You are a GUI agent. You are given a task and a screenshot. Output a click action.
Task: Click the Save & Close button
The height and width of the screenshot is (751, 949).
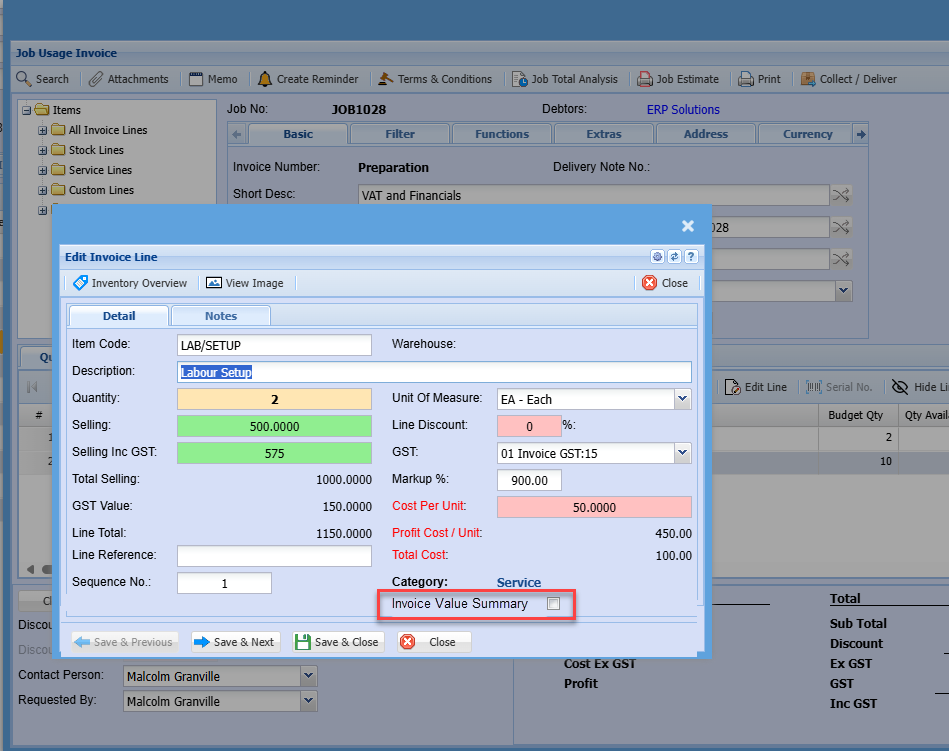[336, 642]
